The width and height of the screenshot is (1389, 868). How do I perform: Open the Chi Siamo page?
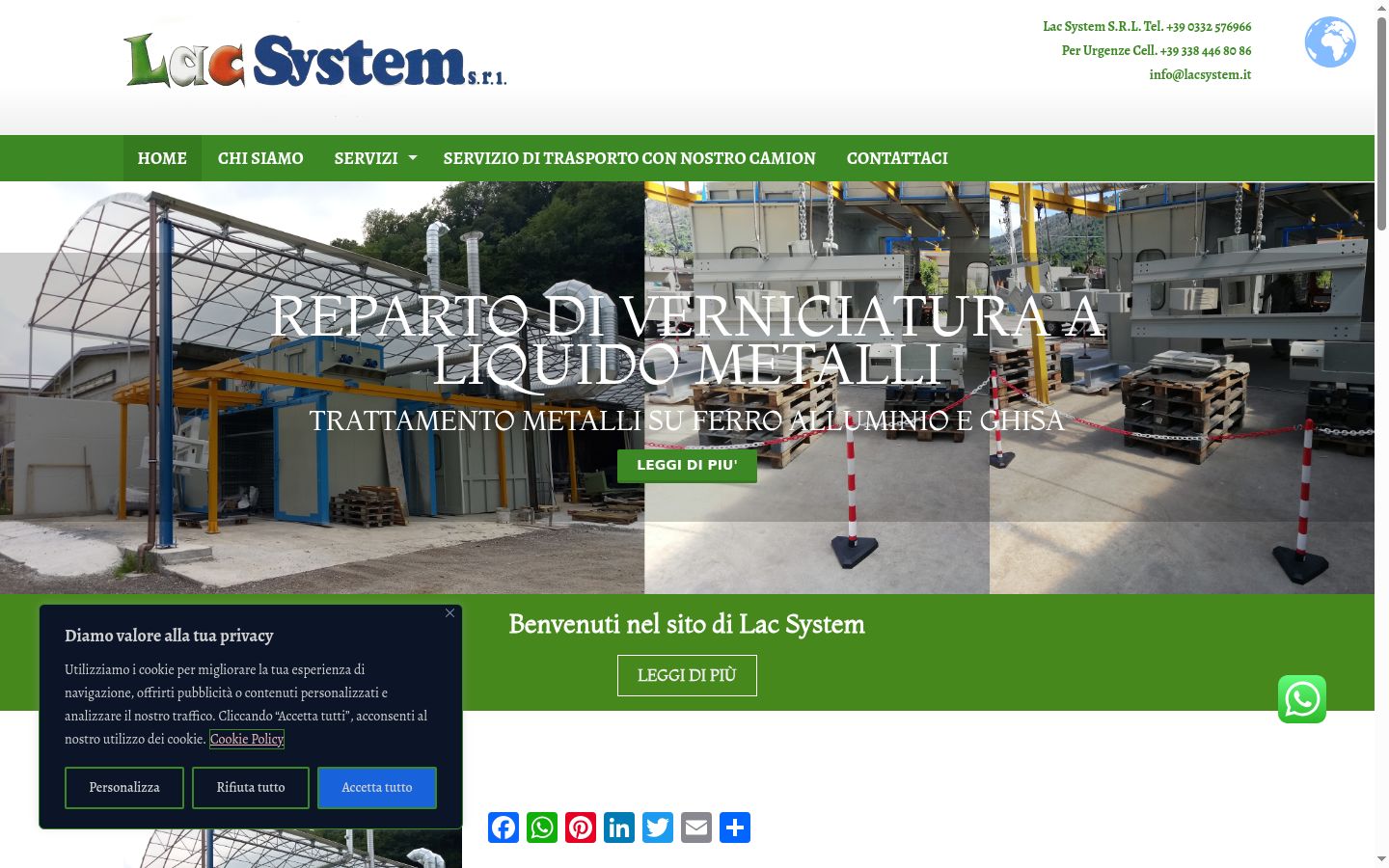[x=260, y=158]
